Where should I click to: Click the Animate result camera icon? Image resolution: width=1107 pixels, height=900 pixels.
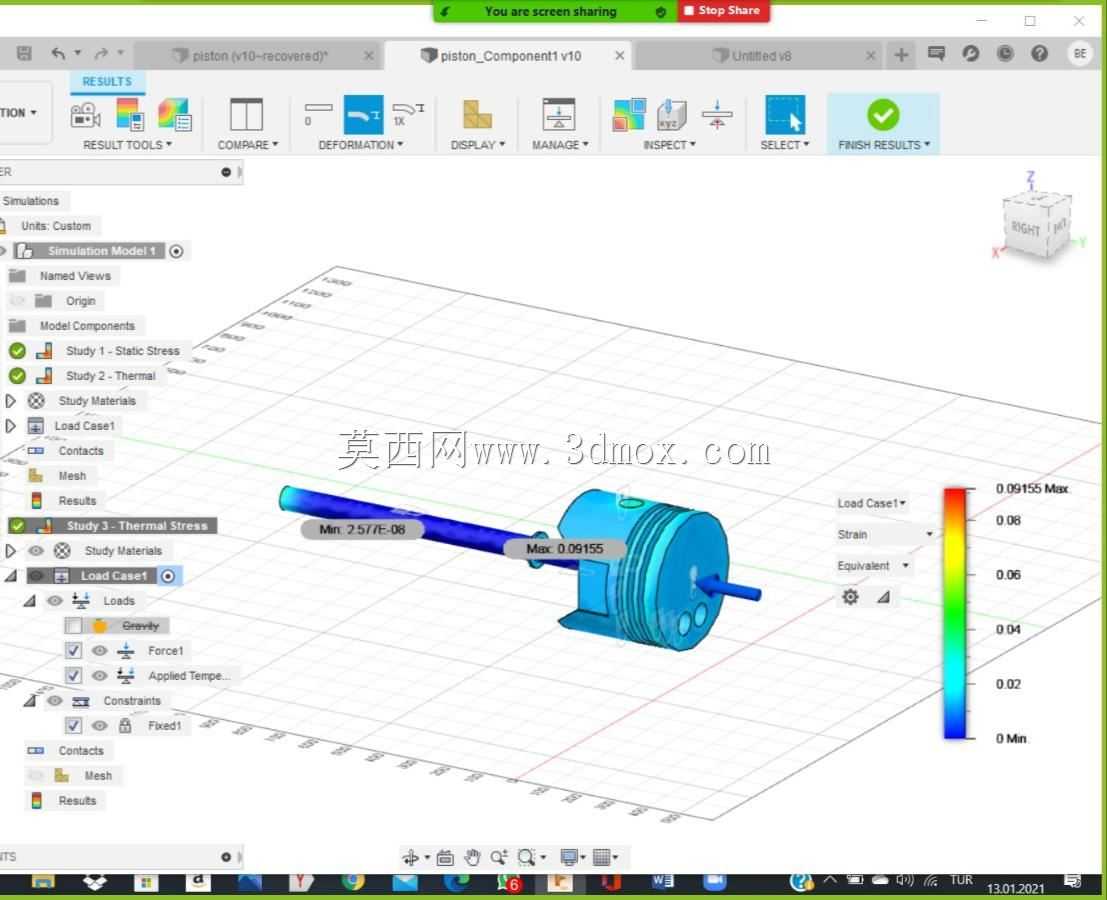(x=85, y=114)
